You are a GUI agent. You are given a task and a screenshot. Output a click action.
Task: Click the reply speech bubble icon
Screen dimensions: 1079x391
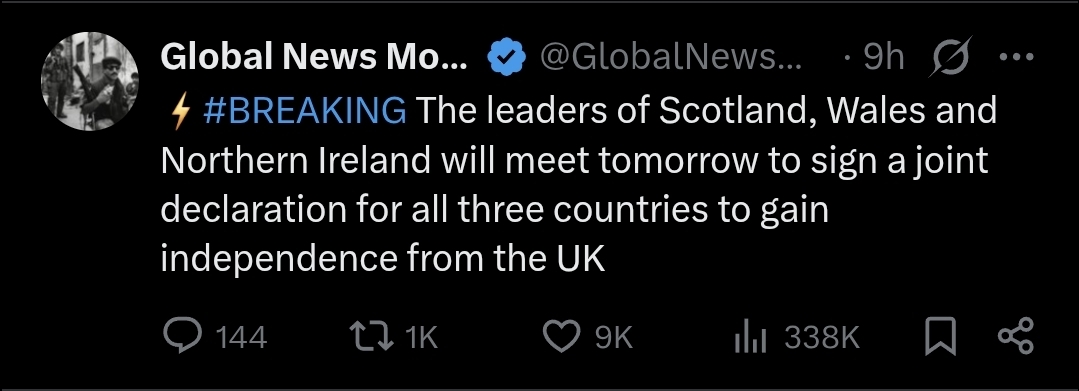(182, 337)
